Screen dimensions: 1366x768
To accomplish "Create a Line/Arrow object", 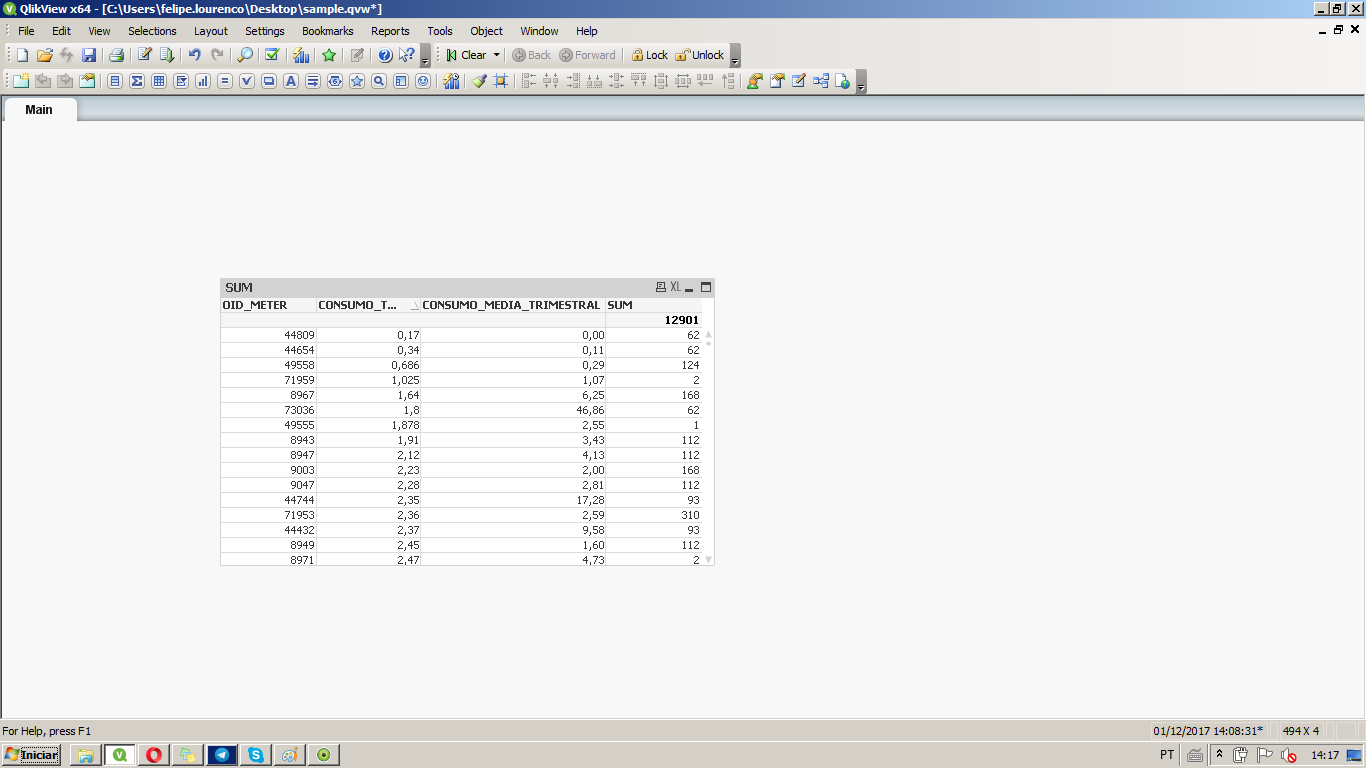I will (x=313, y=81).
